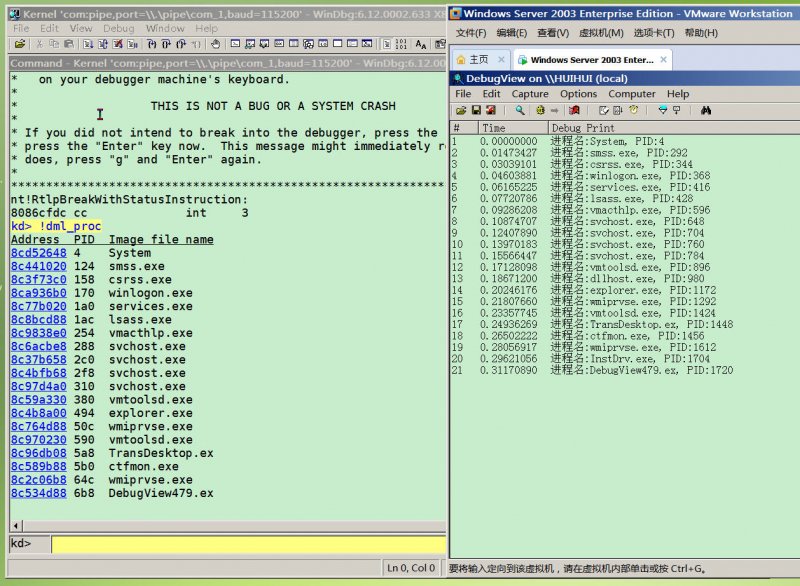
Task: Click address link 8c96db08 for TransDesktop.ex
Action: 39,453
